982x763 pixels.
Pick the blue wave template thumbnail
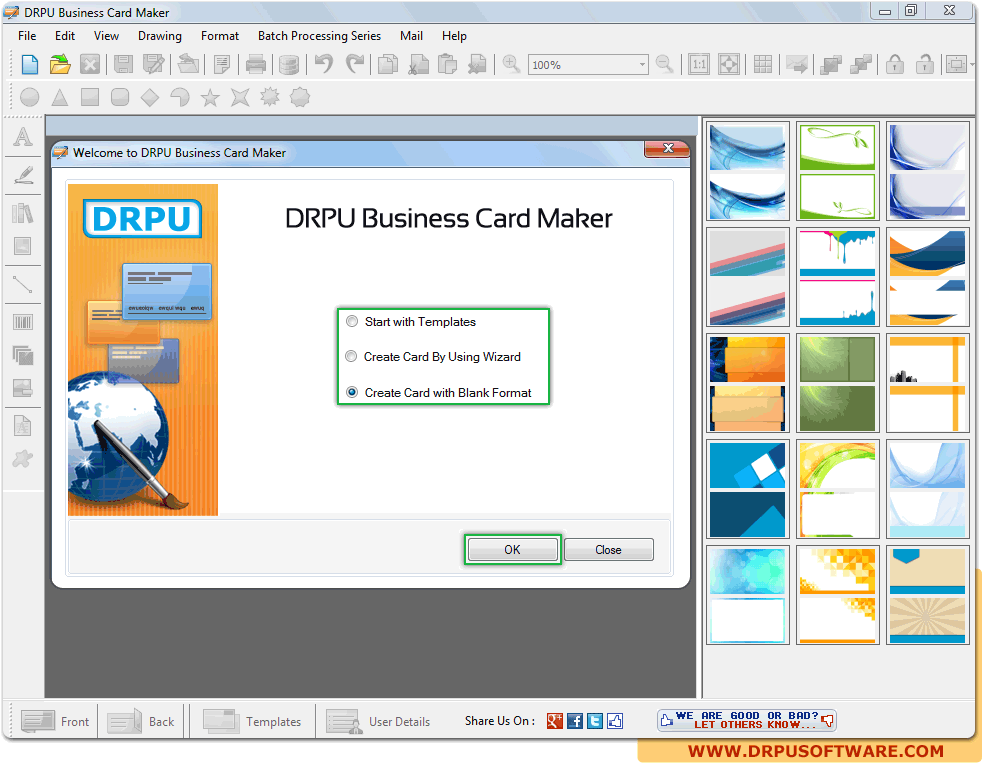(x=747, y=171)
